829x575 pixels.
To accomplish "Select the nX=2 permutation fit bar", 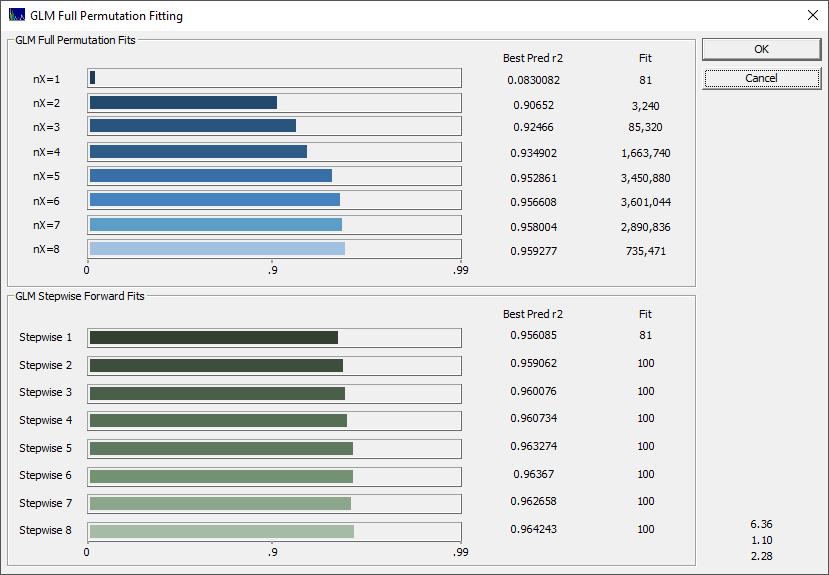I will pyautogui.click(x=274, y=103).
